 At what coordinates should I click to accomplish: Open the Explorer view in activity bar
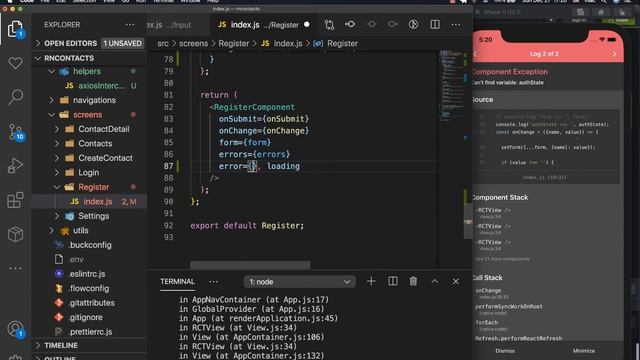click(x=15, y=29)
